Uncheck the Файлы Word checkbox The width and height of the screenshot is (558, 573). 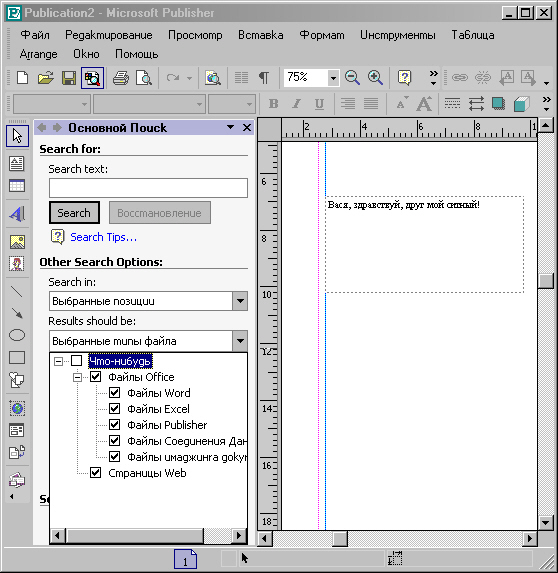pos(114,393)
